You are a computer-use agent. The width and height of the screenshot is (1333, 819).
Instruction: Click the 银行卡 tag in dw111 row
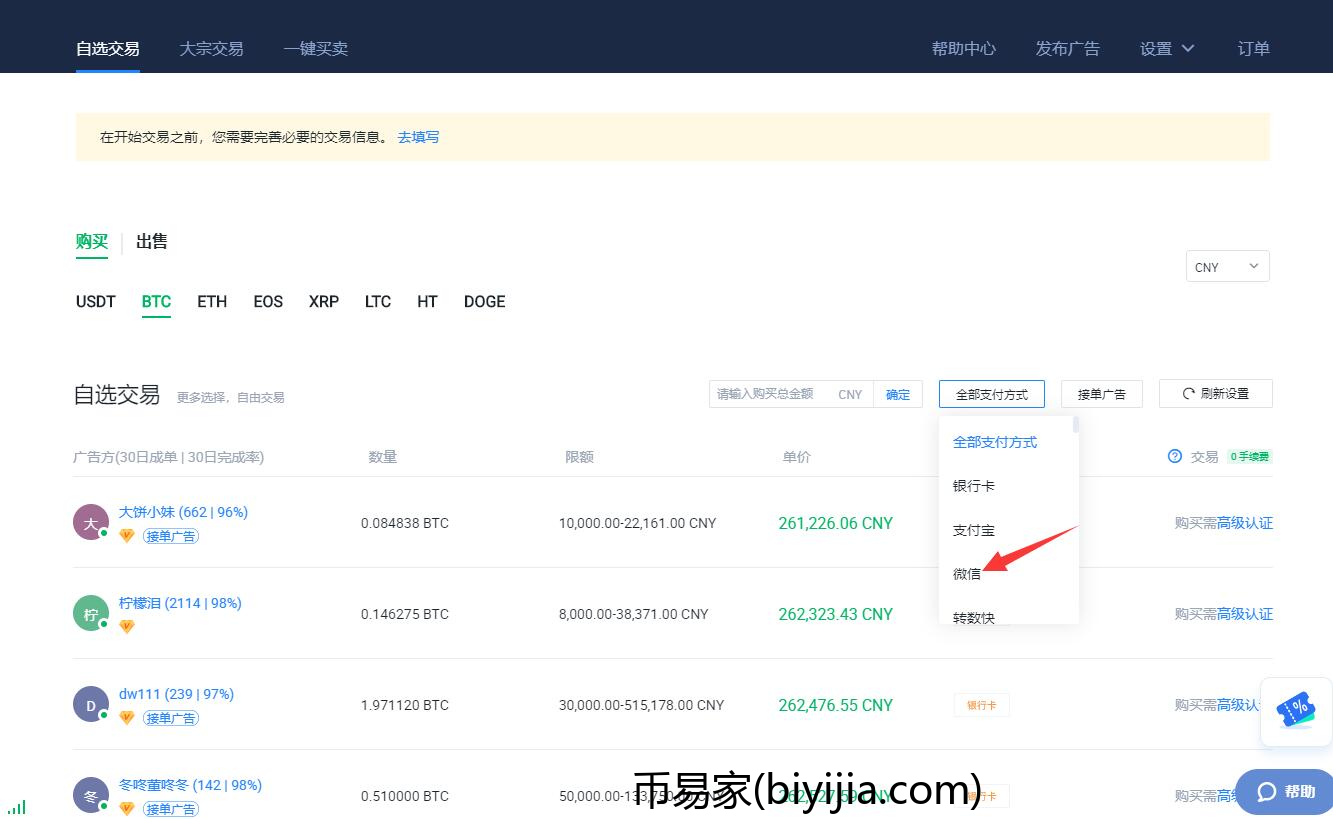click(981, 705)
